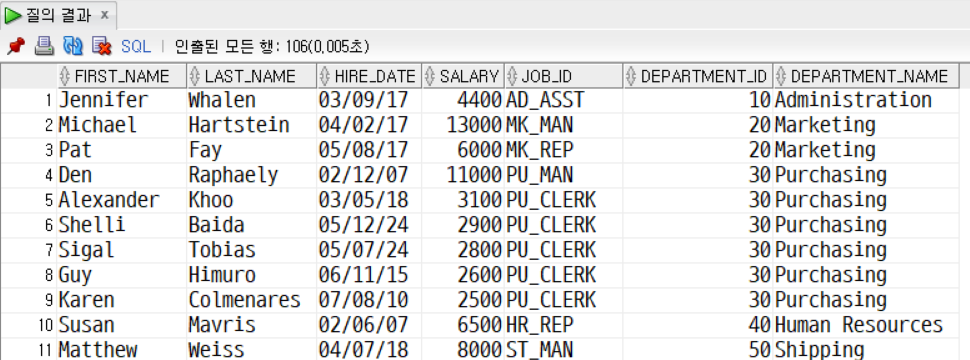Select the cell 'Khoo'
970x360 pixels.
click(x=251, y=200)
